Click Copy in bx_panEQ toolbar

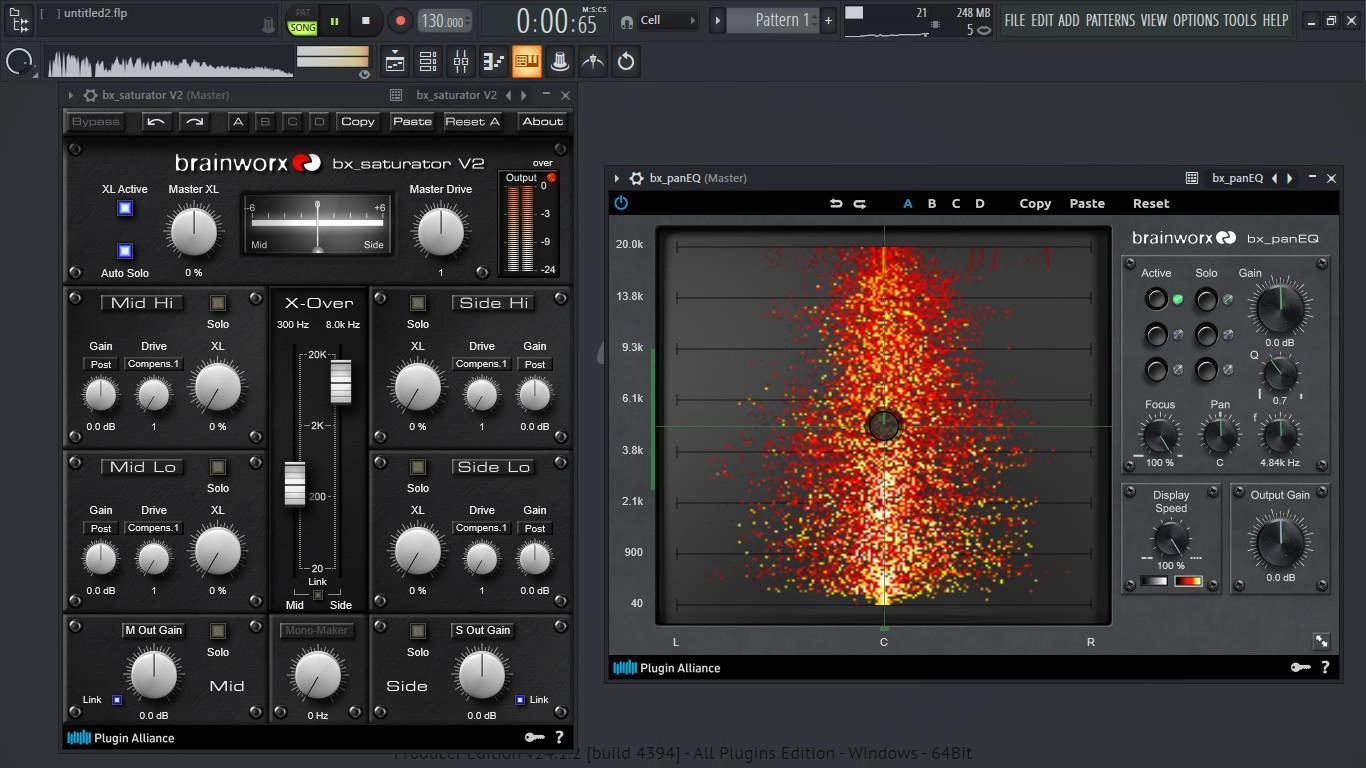(1035, 203)
